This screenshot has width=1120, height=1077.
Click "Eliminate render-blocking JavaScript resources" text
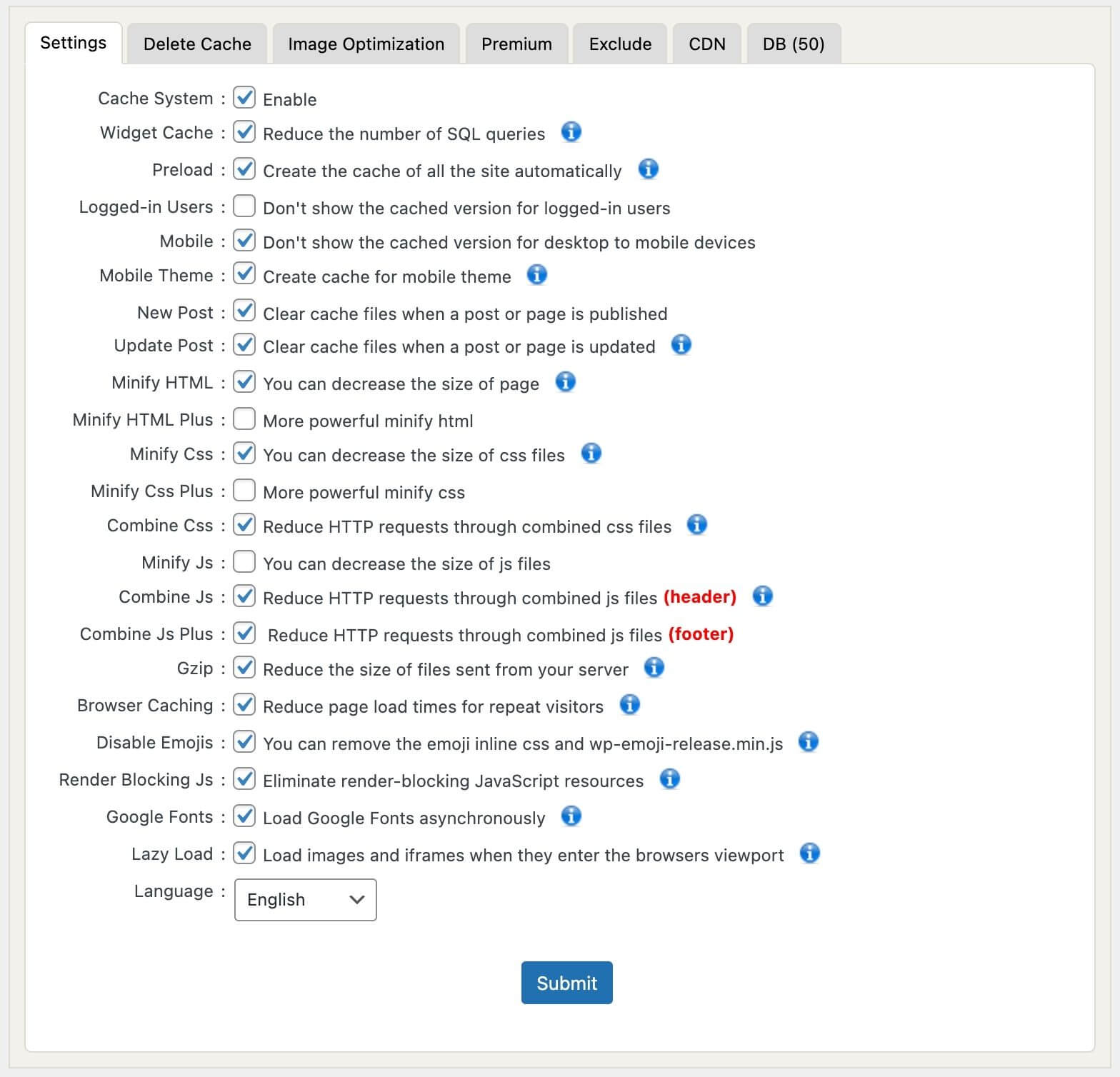453,781
